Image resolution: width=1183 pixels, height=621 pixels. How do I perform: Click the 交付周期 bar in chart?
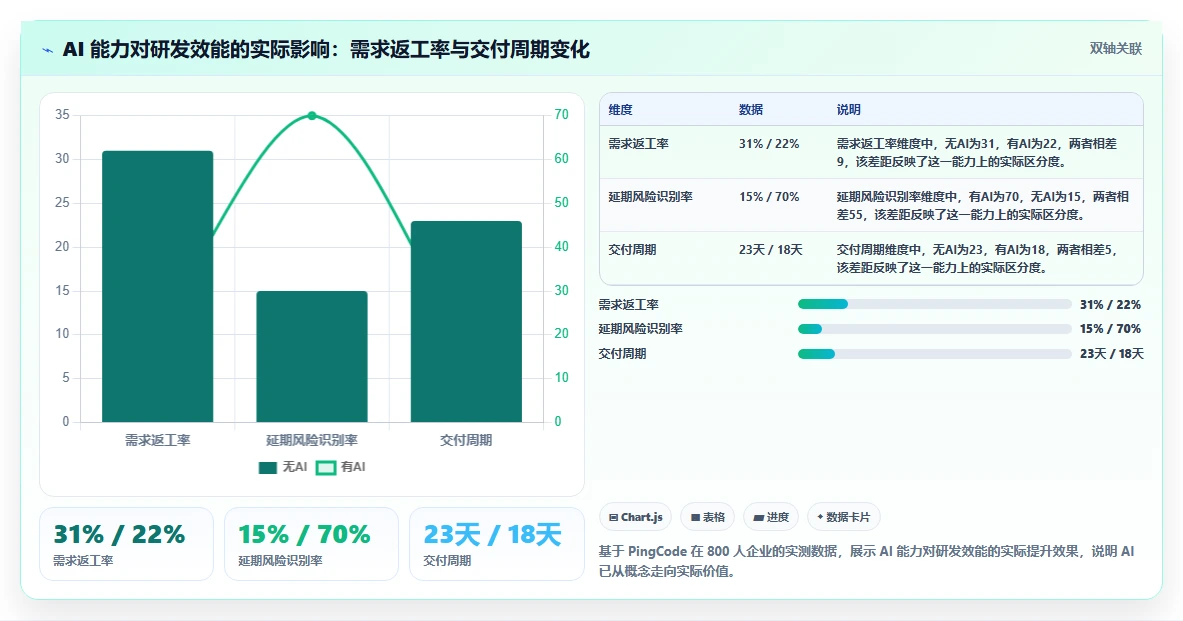tap(466, 321)
